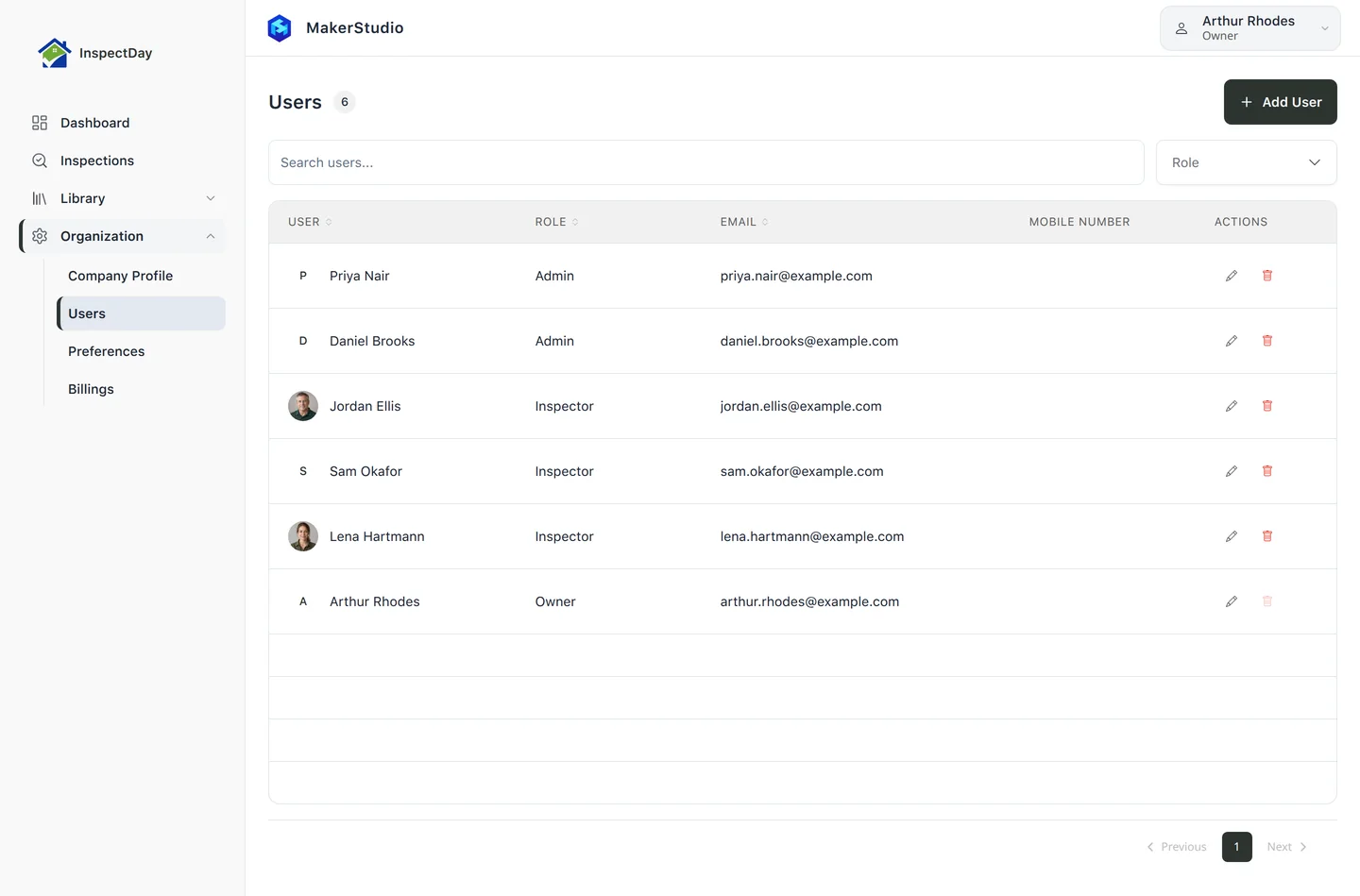
Task: Click the MakerStudio hexagon logo
Action: tap(280, 28)
